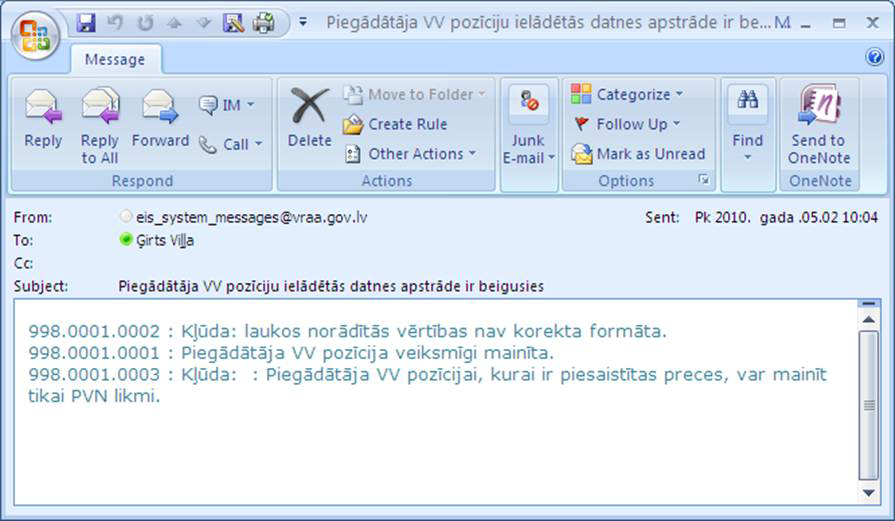This screenshot has height=521, width=895.
Task: Click the Save icon in quick access toolbar
Action: coord(86,22)
